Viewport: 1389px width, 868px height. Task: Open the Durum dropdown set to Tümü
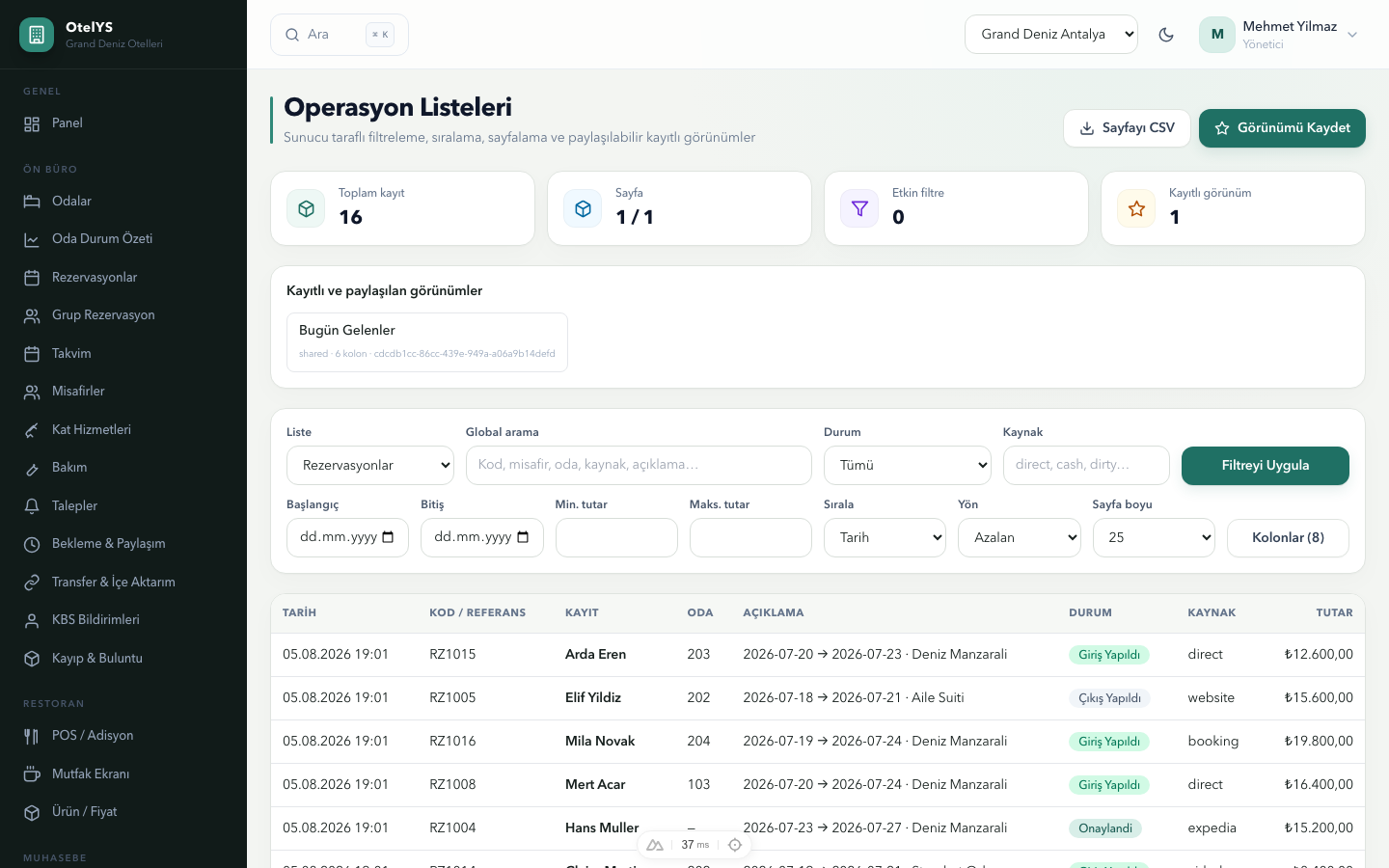pyautogui.click(x=908, y=466)
